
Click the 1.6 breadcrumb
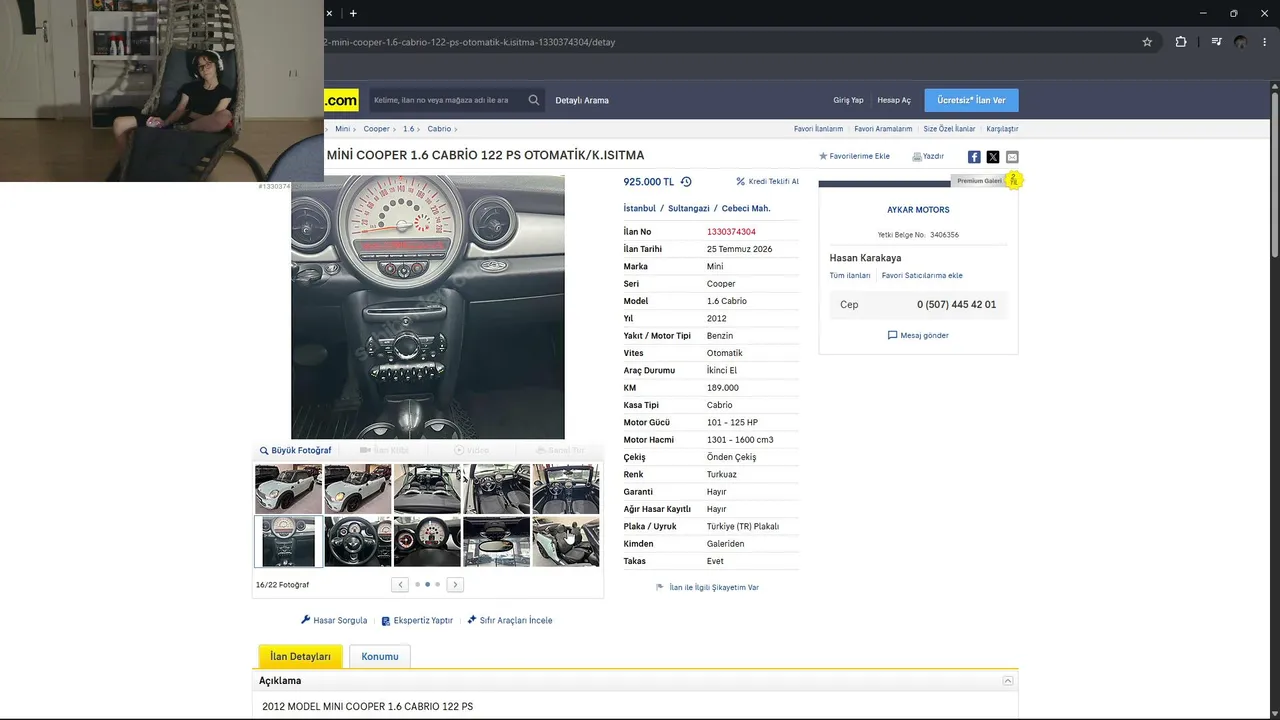[408, 129]
